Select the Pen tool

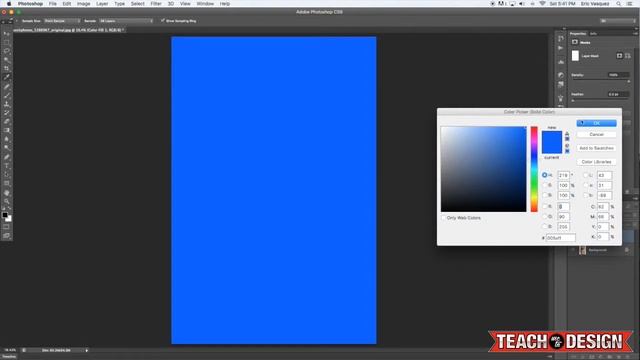point(7,157)
